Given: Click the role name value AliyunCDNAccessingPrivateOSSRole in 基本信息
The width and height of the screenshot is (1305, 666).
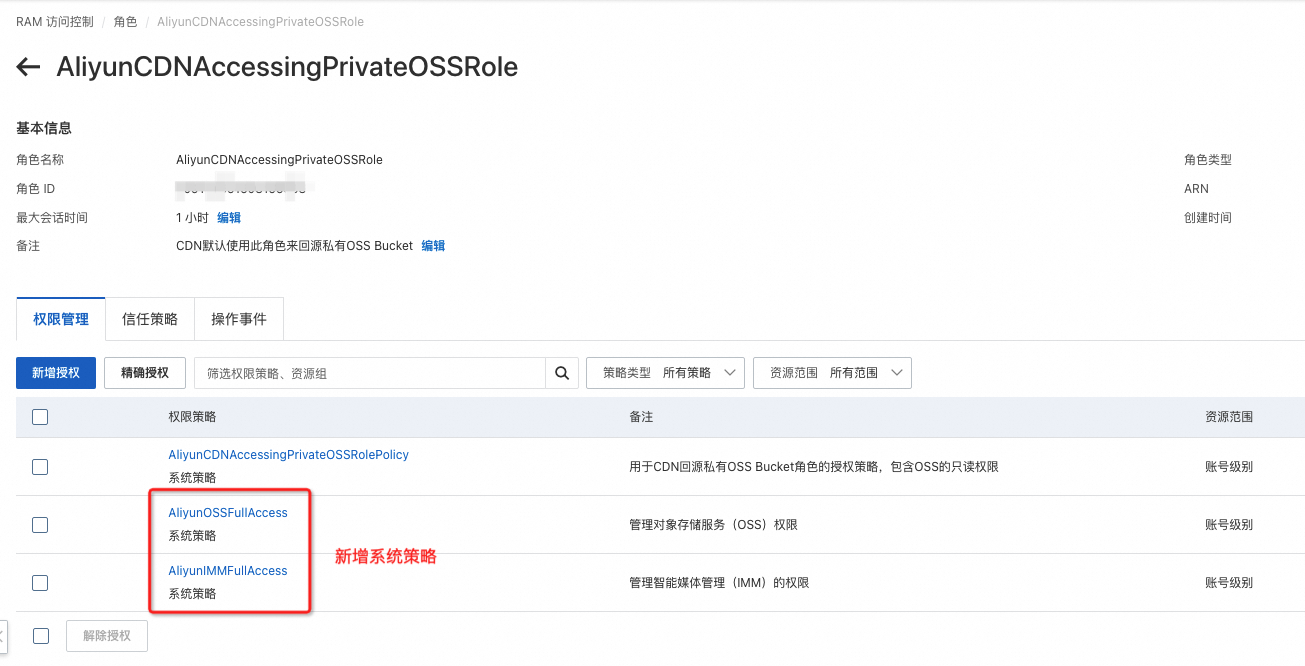Looking at the screenshot, I should pyautogui.click(x=279, y=160).
